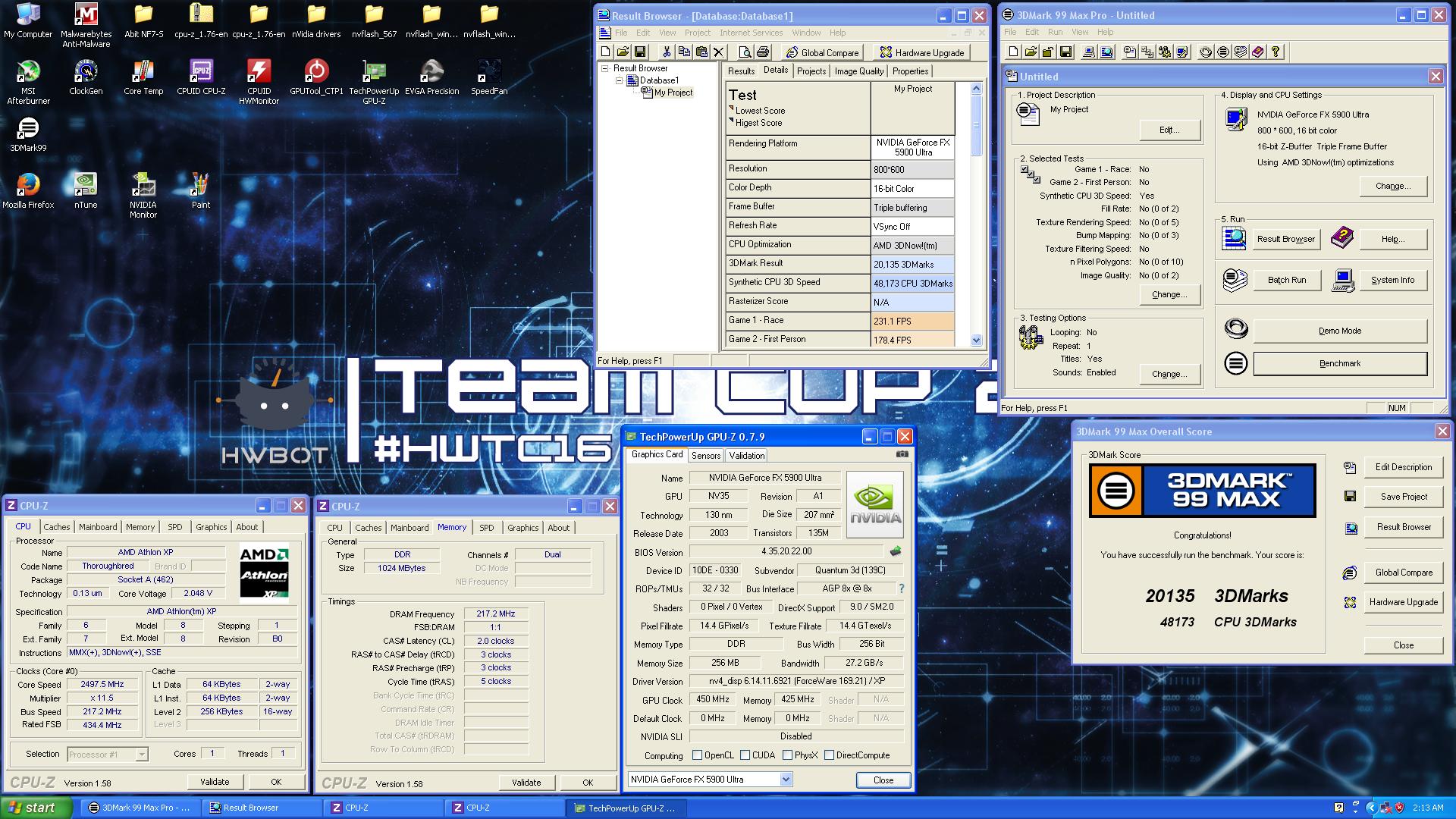Image resolution: width=1456 pixels, height=819 pixels.
Task: Open the Sensors tab in GPU-Z
Action: [705, 456]
